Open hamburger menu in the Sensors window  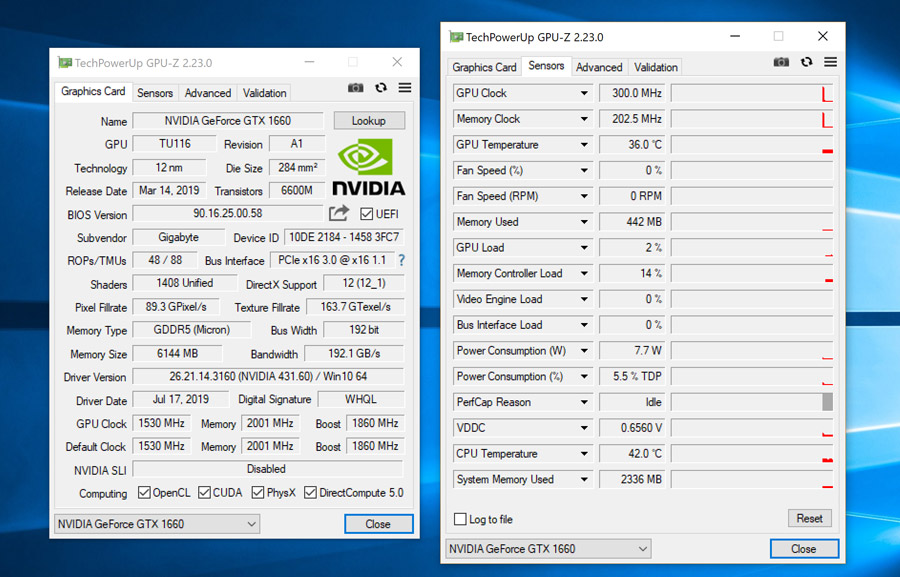(x=831, y=62)
